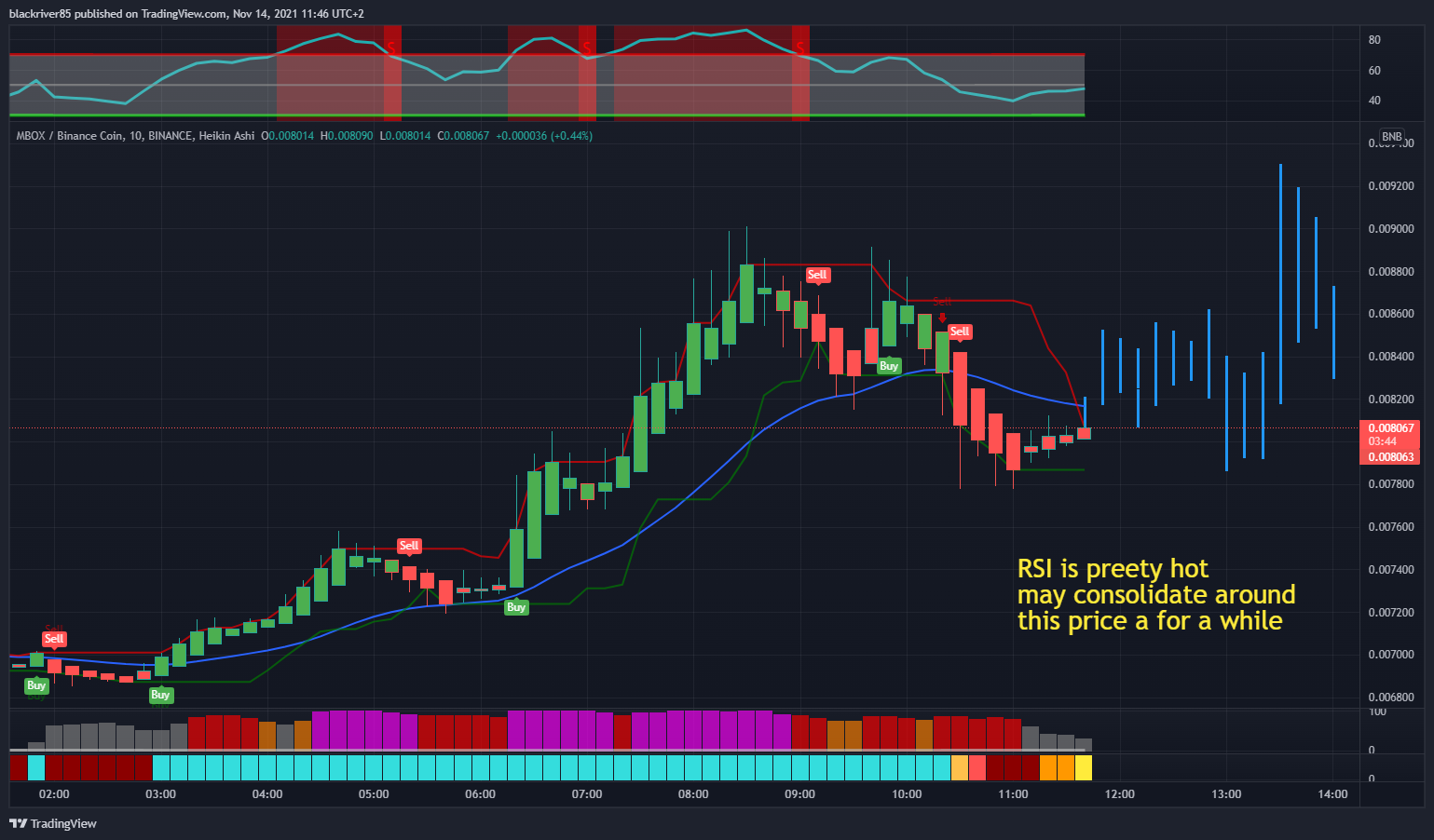Click the 11:00 time axis label
The height and width of the screenshot is (840, 1434).
[x=1013, y=794]
